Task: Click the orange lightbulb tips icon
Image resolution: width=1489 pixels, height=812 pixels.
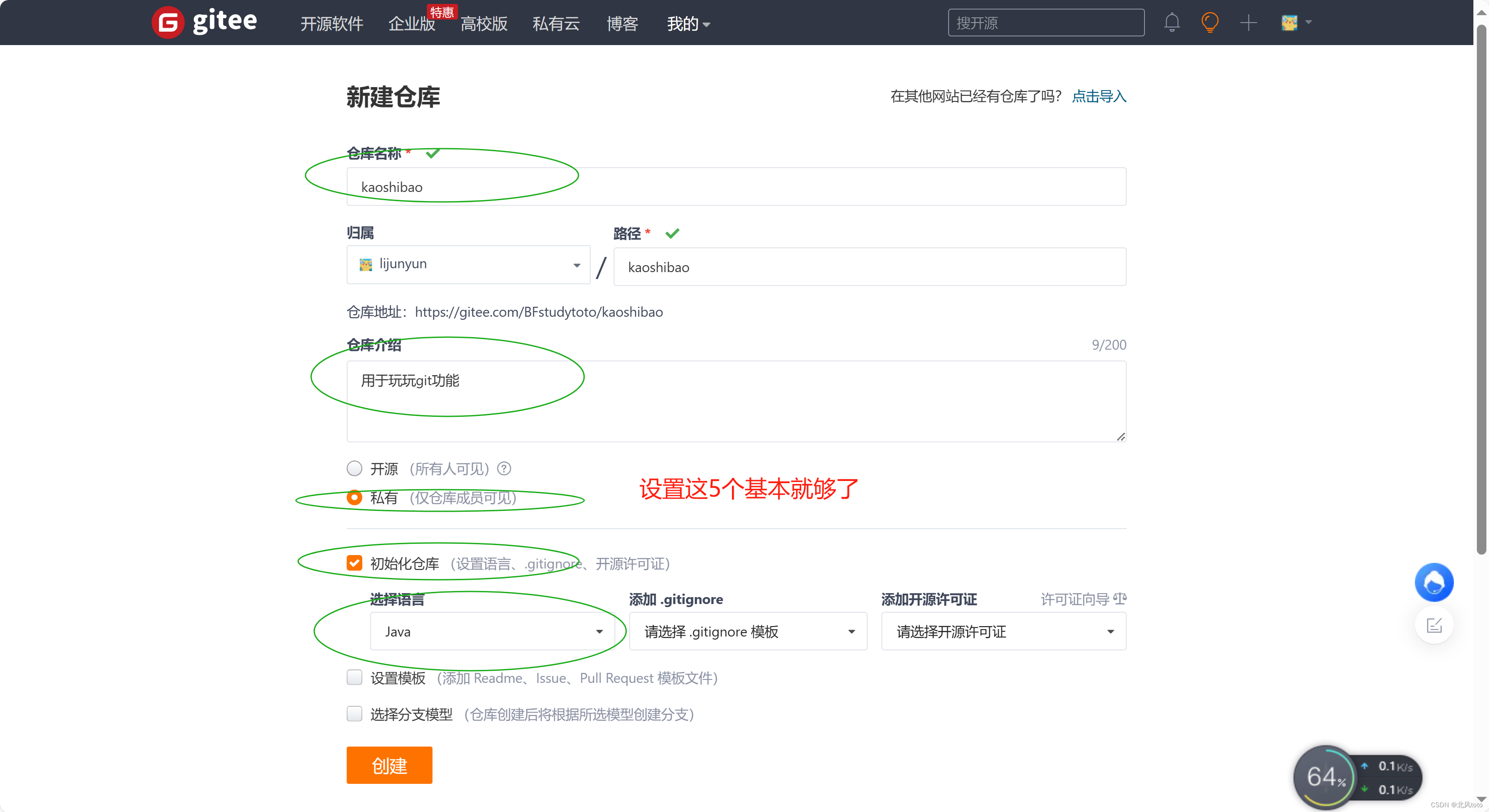Action: coord(1209,23)
